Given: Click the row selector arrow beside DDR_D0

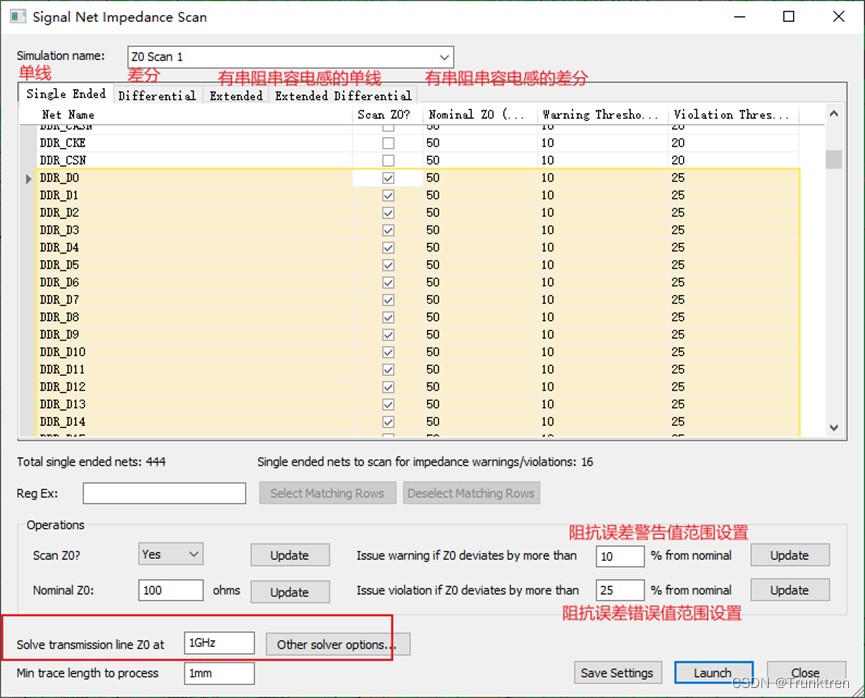Looking at the screenshot, I should click(x=28, y=177).
